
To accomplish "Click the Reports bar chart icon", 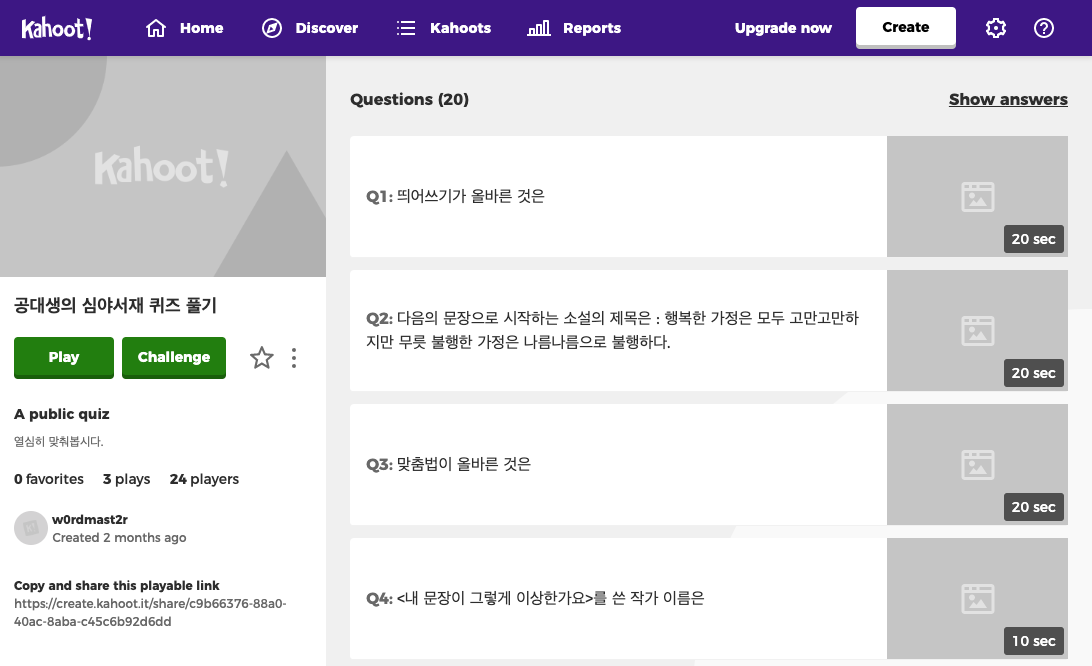I will click(539, 28).
